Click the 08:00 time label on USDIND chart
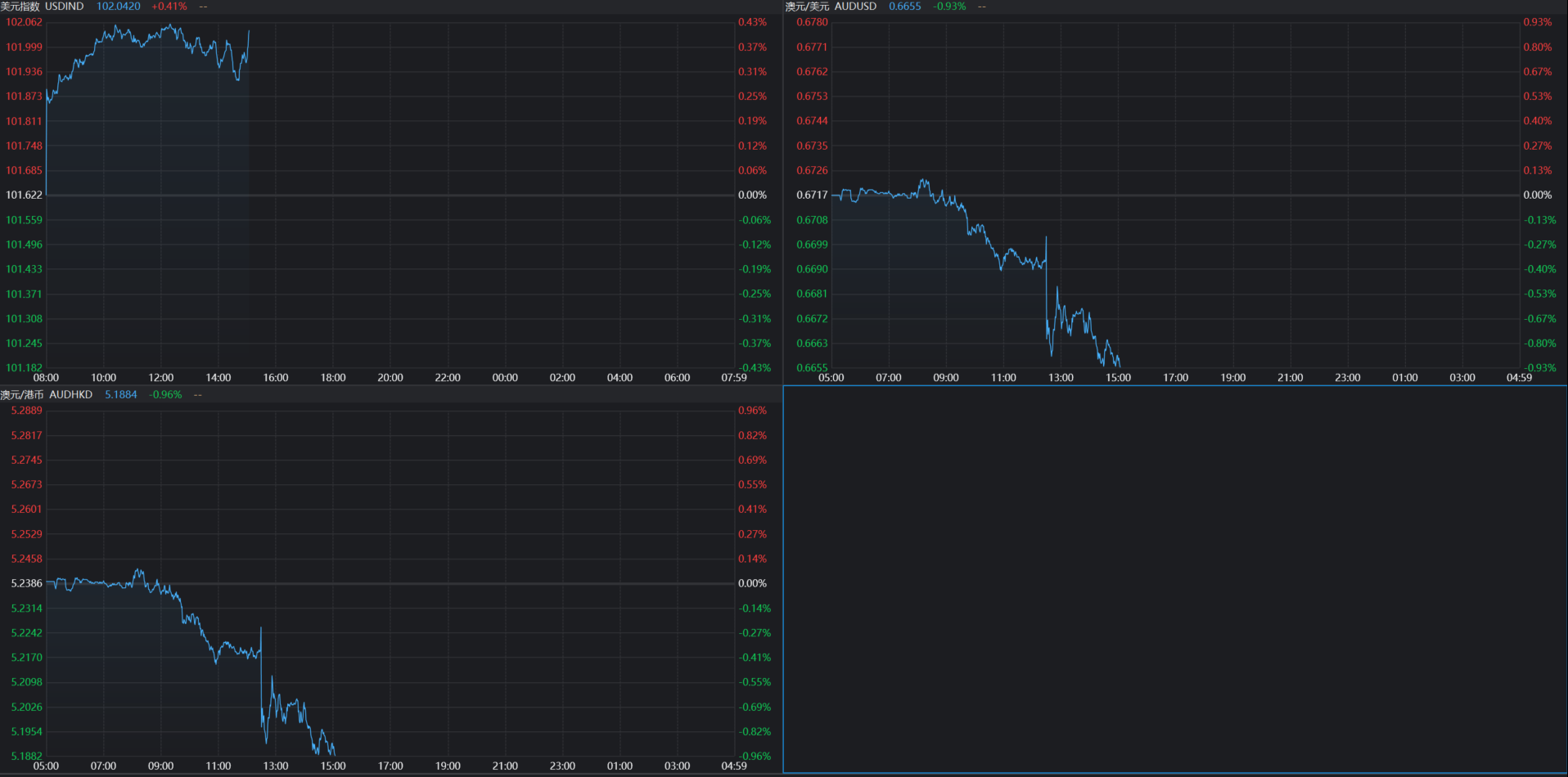This screenshot has height=777, width=1568. (x=46, y=378)
